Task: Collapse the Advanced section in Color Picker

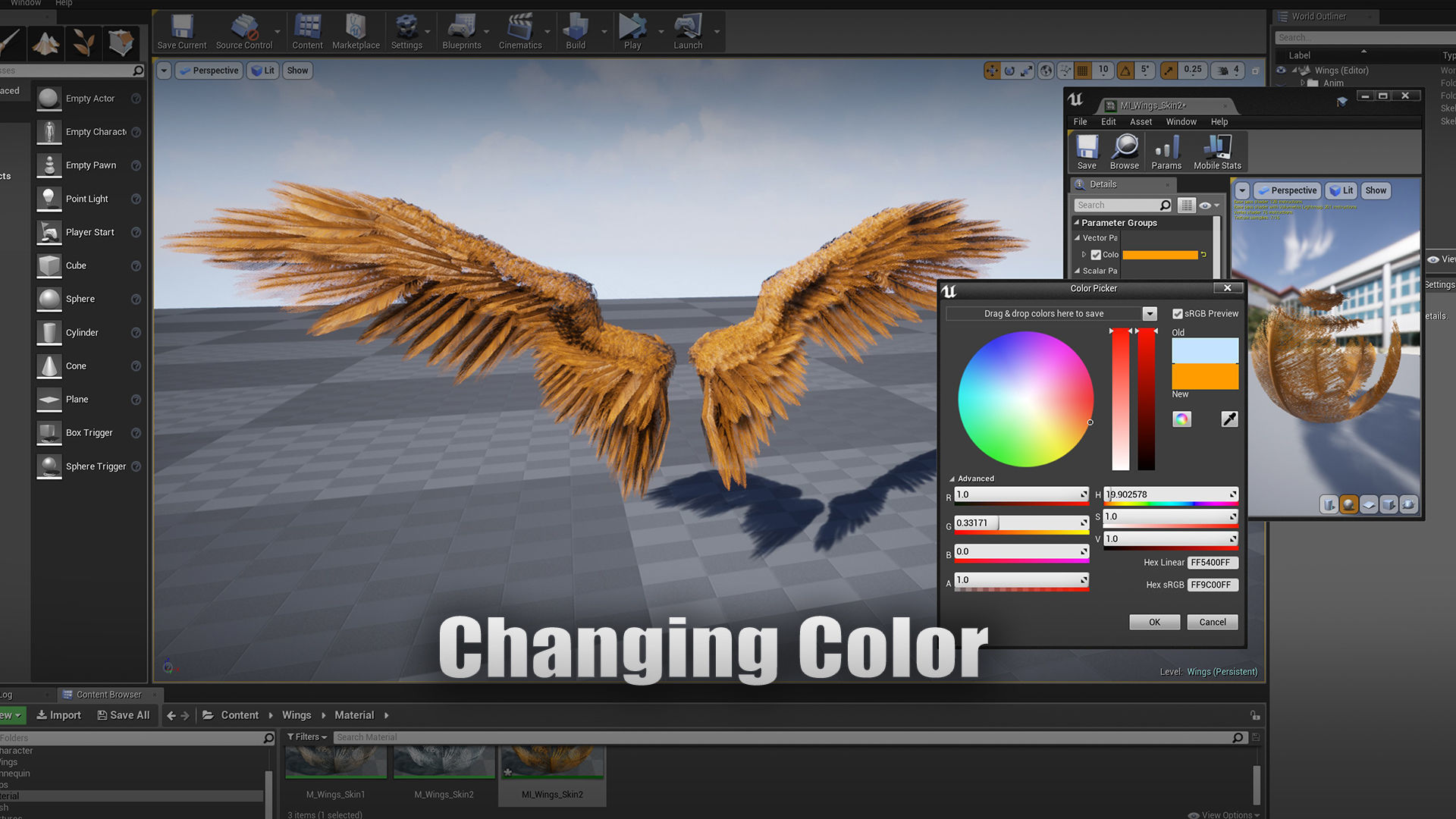Action: coord(952,479)
